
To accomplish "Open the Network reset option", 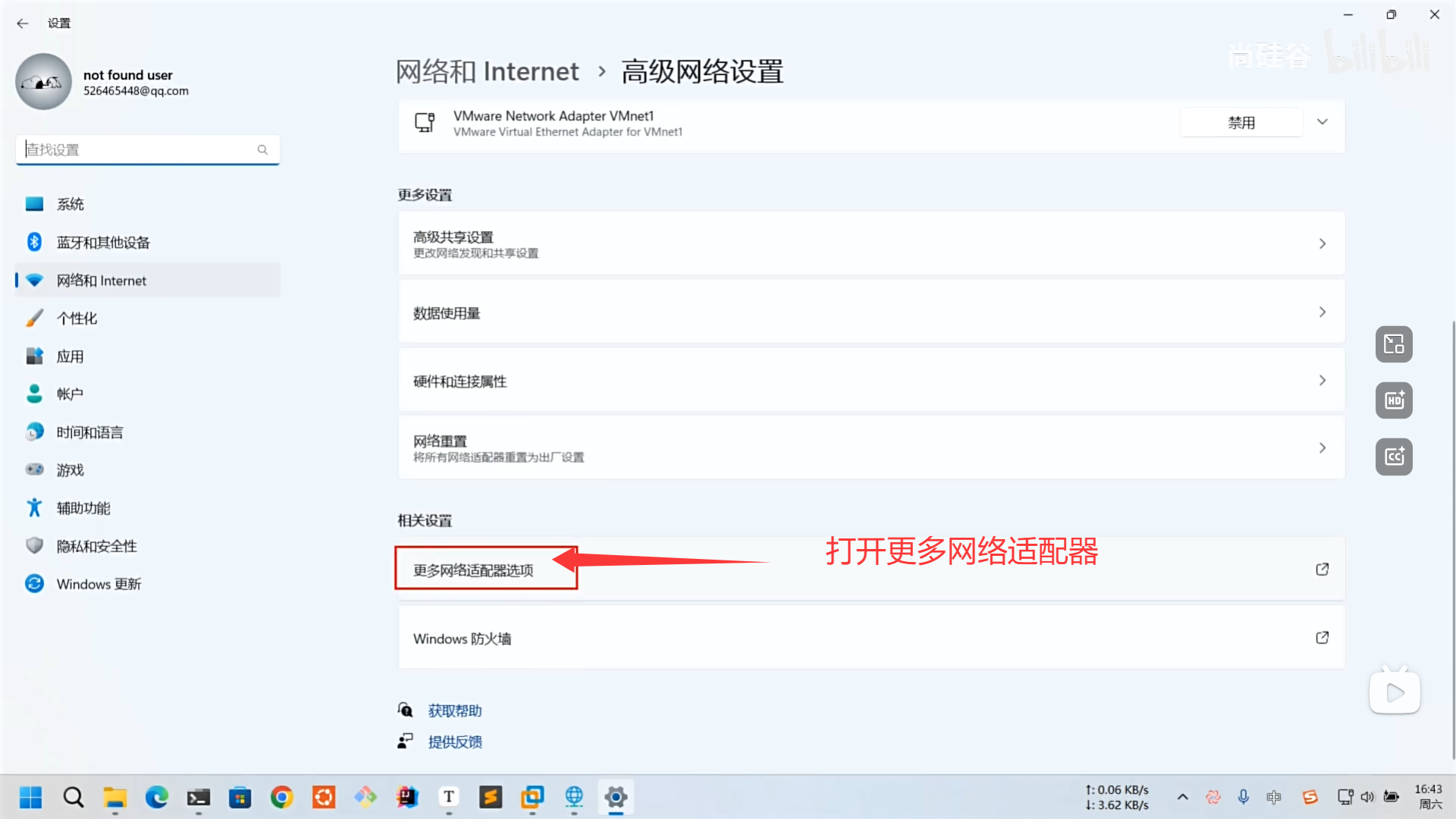I will (x=871, y=448).
